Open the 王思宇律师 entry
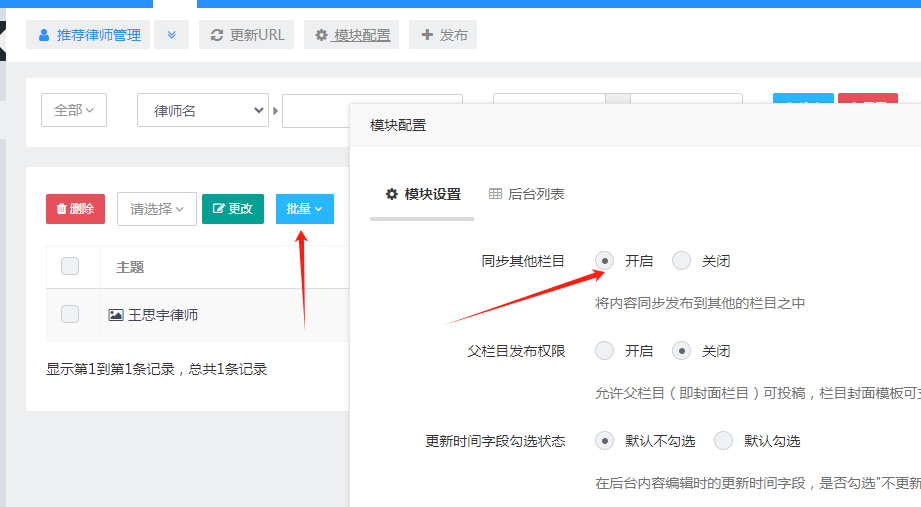Image resolution: width=921 pixels, height=507 pixels. tap(163, 315)
